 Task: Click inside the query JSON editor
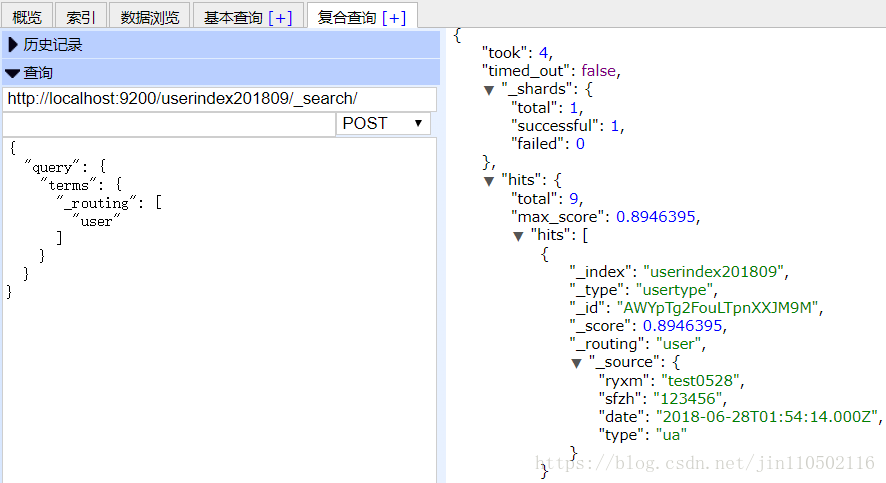pyautogui.click(x=219, y=310)
